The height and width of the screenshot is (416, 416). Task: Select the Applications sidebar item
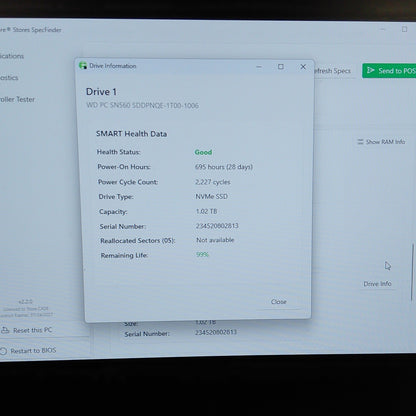point(12,56)
